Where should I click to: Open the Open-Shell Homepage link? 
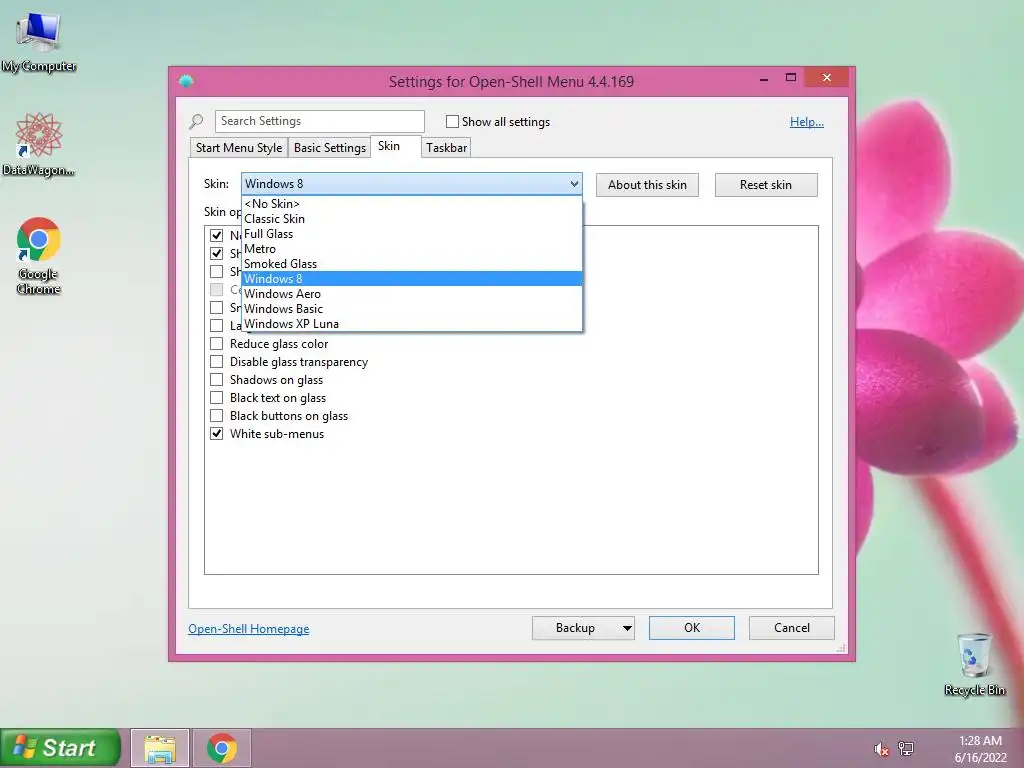tap(249, 629)
